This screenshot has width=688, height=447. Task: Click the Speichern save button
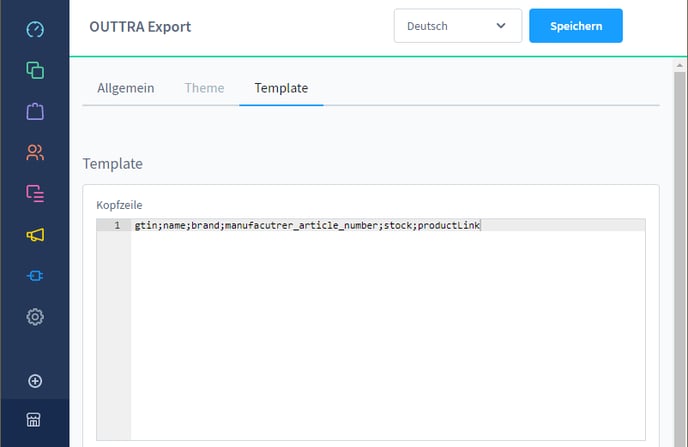(x=576, y=26)
